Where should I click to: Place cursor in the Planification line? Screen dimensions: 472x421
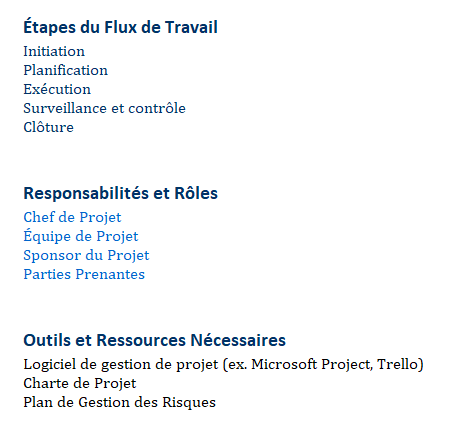click(66, 70)
